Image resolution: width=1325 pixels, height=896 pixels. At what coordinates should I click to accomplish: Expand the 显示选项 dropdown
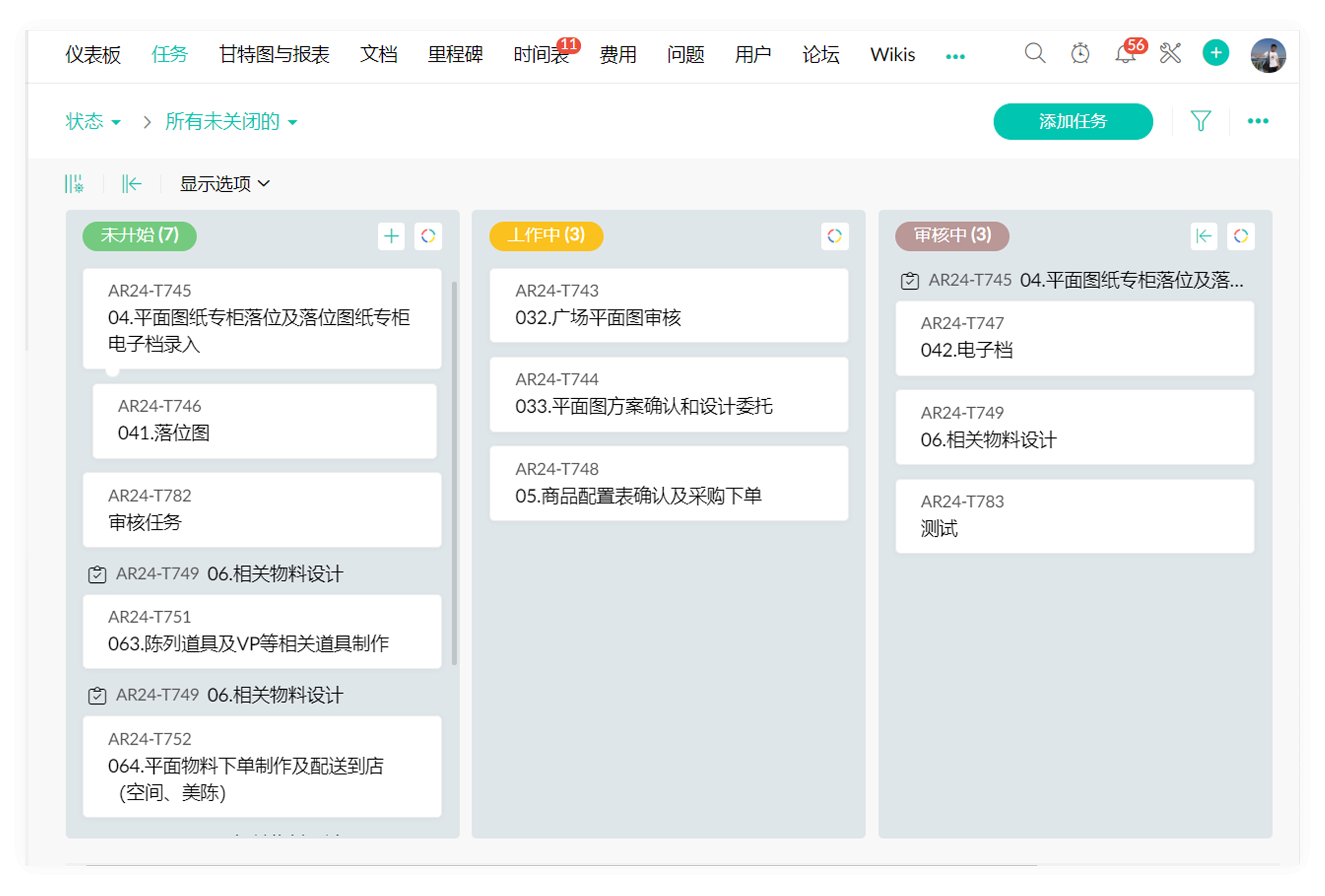pos(224,184)
